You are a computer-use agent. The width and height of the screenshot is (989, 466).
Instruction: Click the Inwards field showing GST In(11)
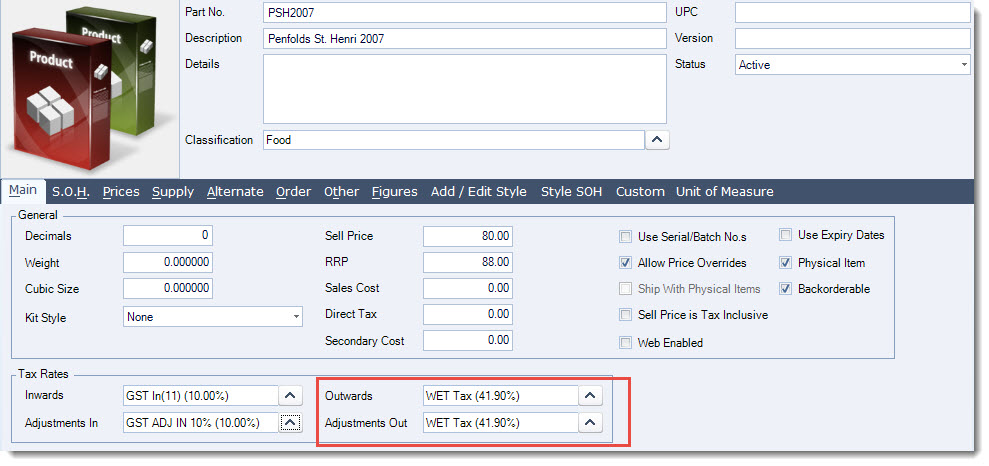pos(201,395)
